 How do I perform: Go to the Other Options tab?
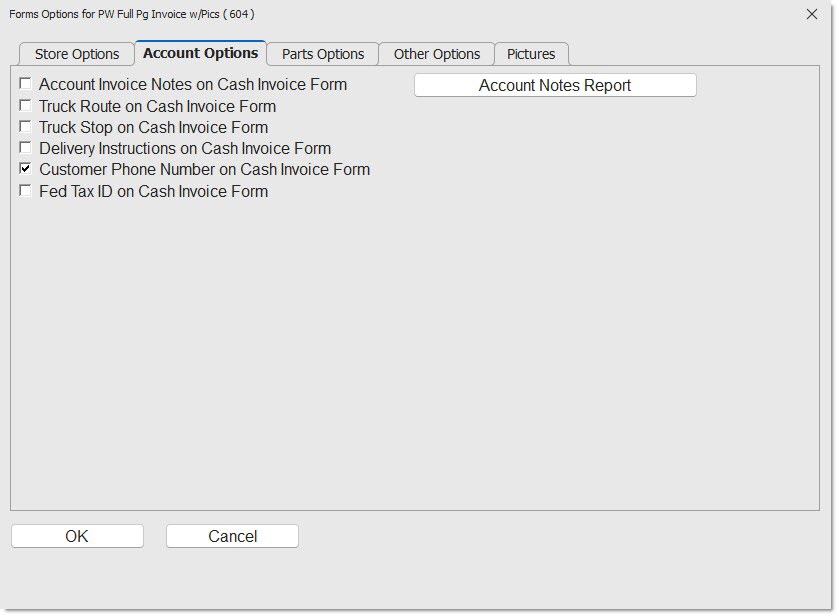(x=436, y=54)
